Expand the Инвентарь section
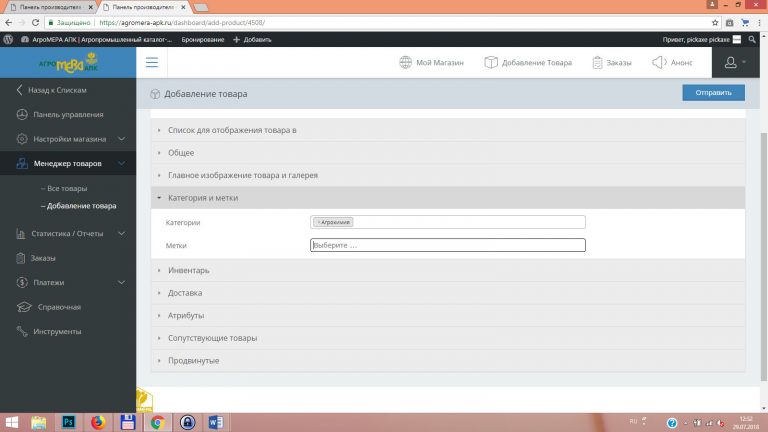Screen dimensions: 768x432 tap(188, 270)
